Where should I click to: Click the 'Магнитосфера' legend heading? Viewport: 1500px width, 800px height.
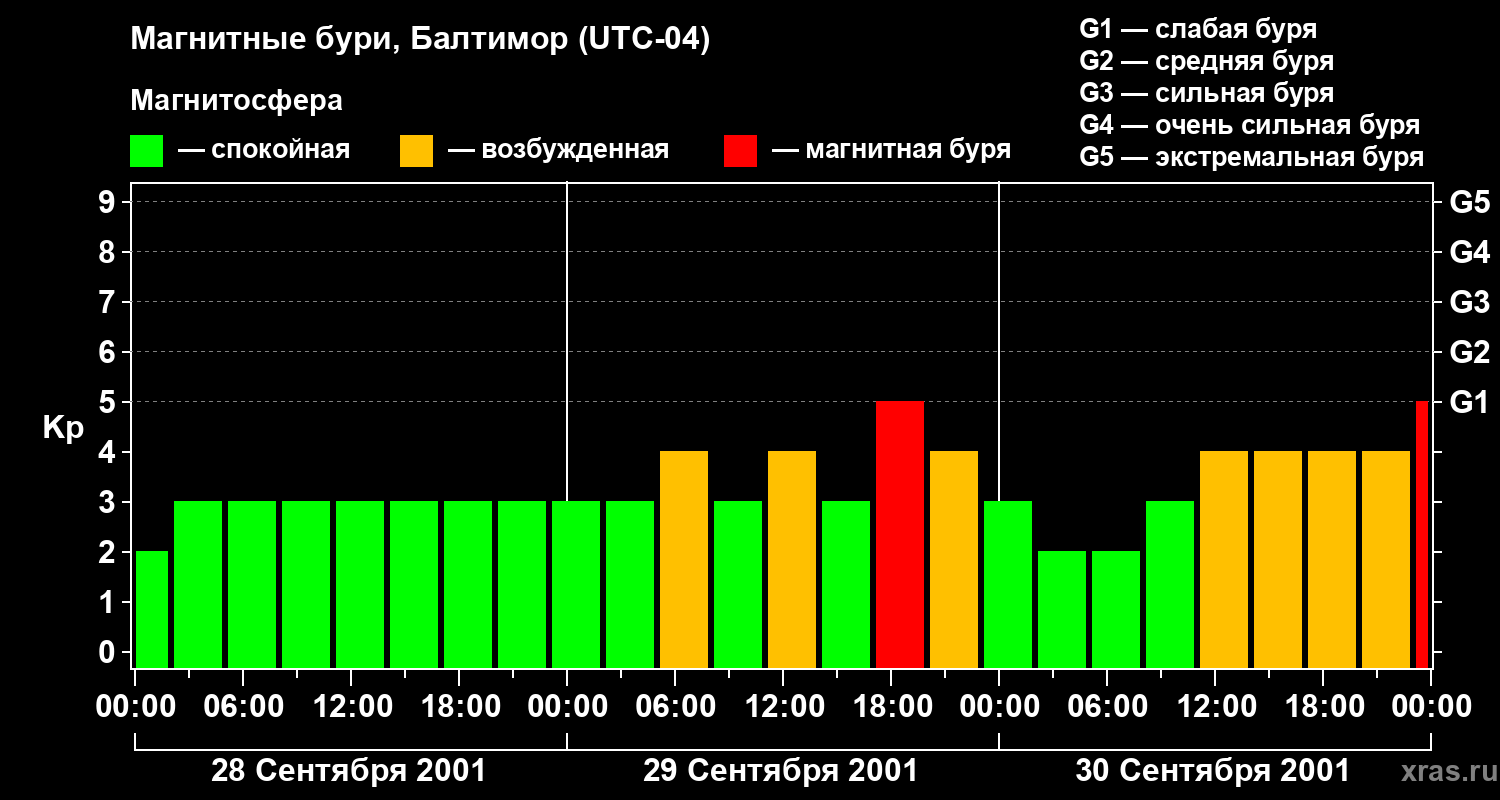[x=236, y=101]
